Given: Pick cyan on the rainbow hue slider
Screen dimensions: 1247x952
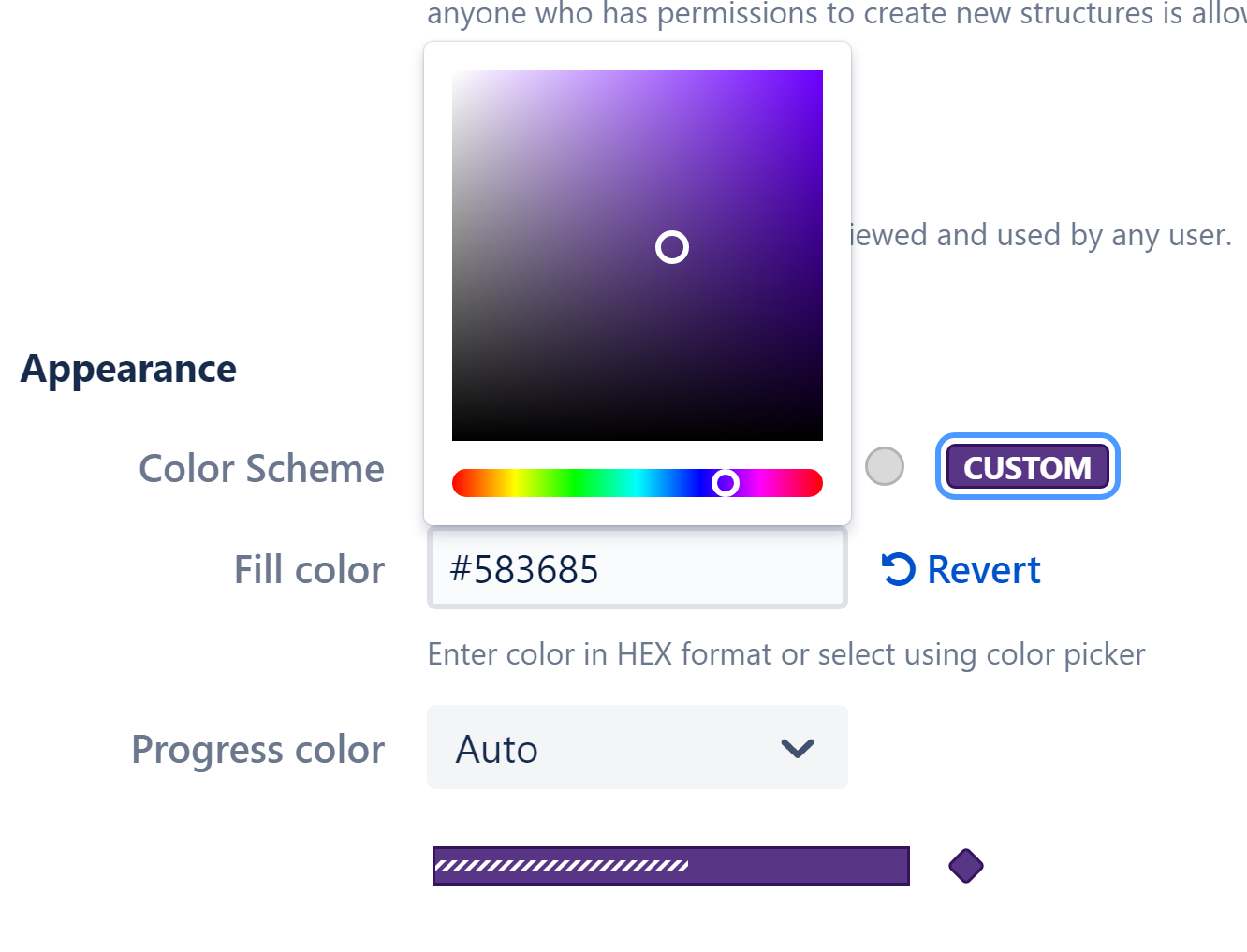Looking at the screenshot, I should click(x=638, y=483).
